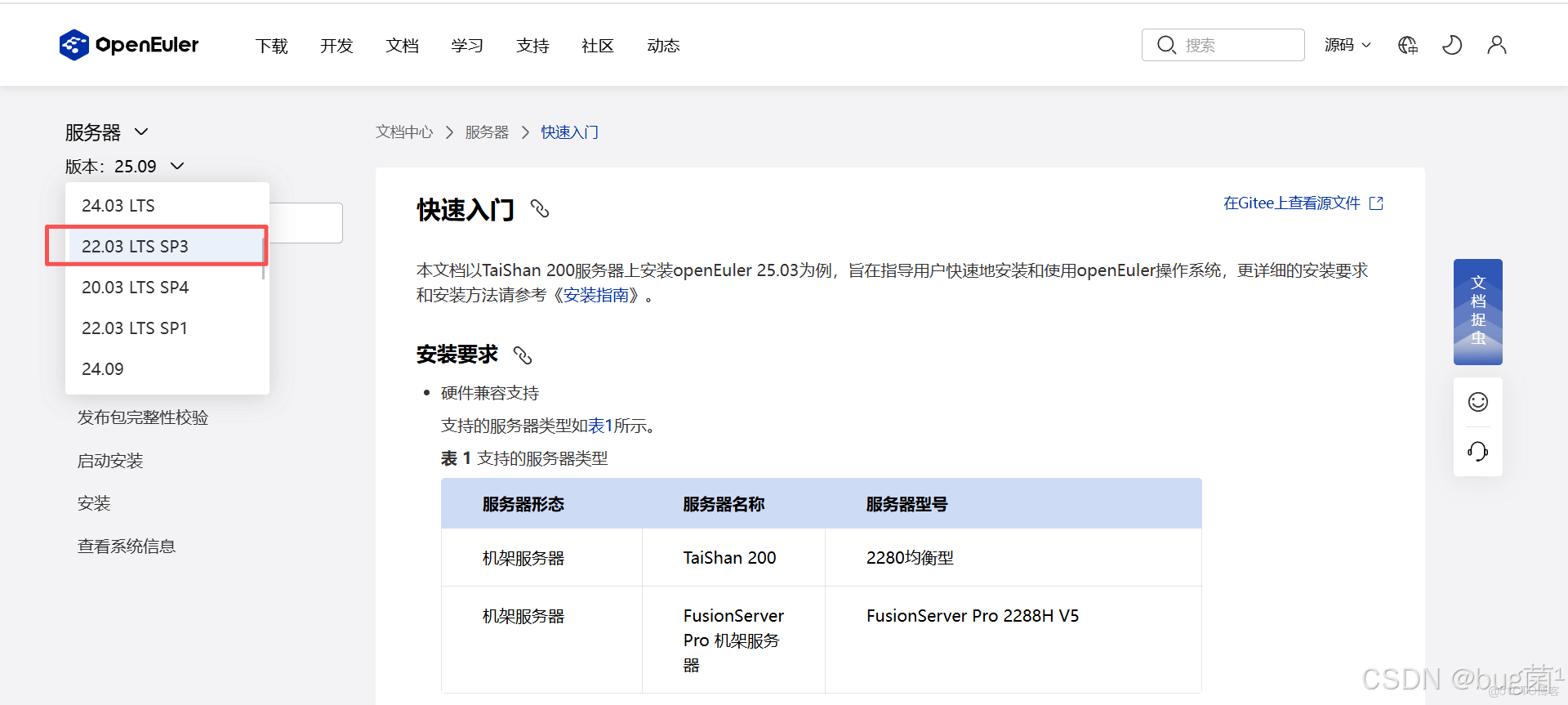Screen dimensions: 1568x705
Task: Toggle dark mode moon icon
Action: [x=1452, y=45]
